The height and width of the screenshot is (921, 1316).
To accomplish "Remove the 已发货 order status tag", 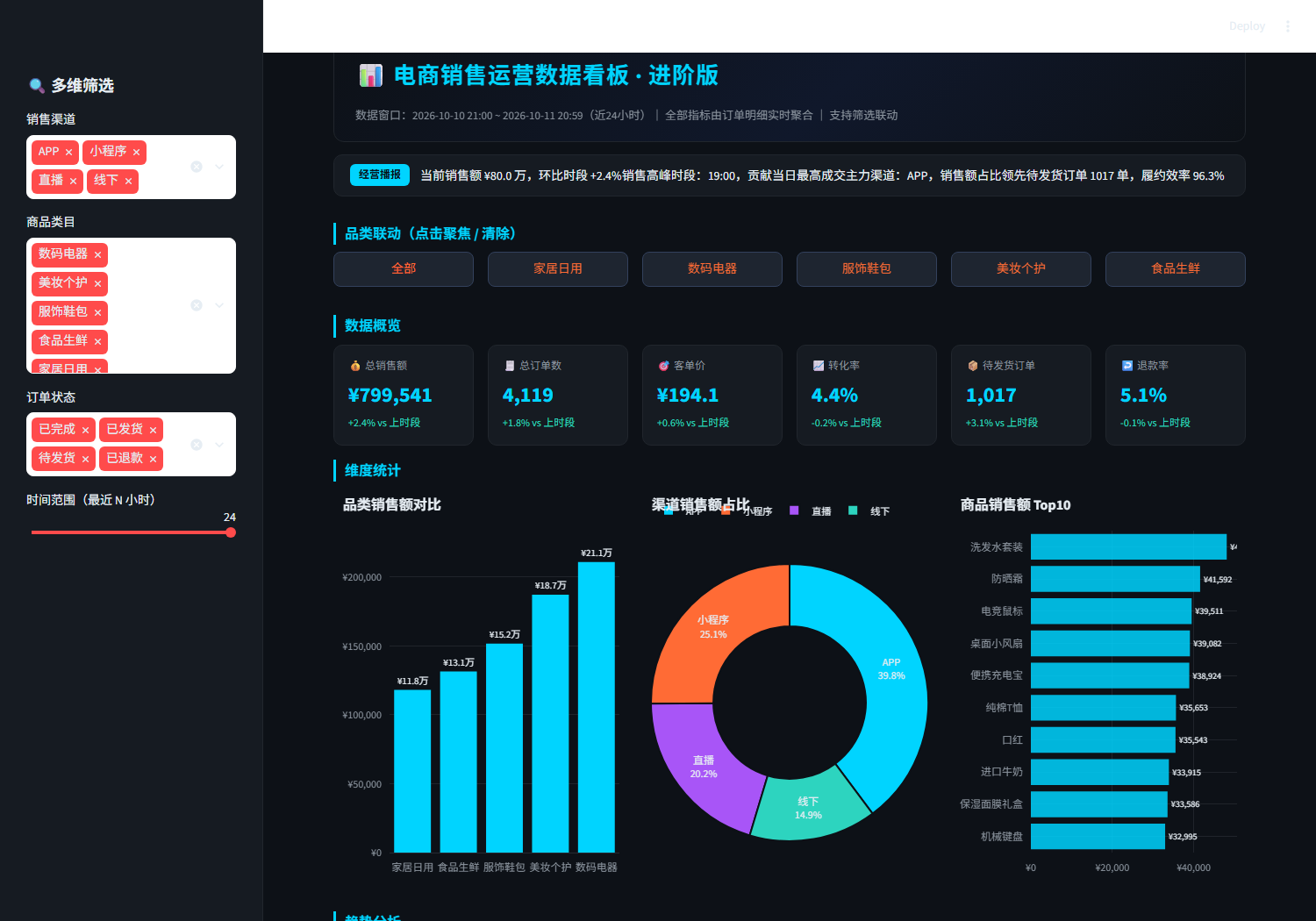I will [153, 430].
